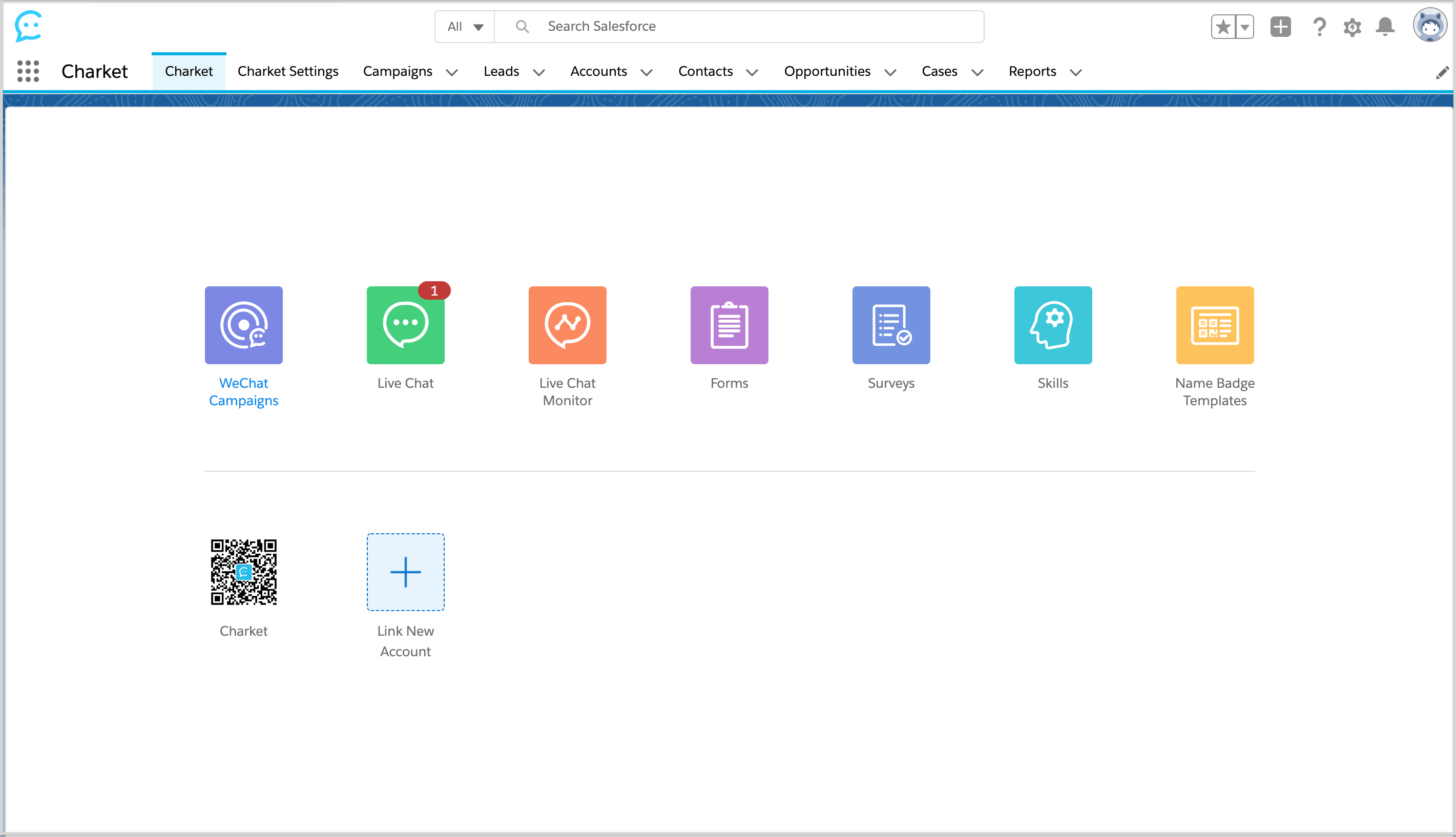The image size is (1456, 837).
Task: Go to the Cases tab
Action: [939, 71]
